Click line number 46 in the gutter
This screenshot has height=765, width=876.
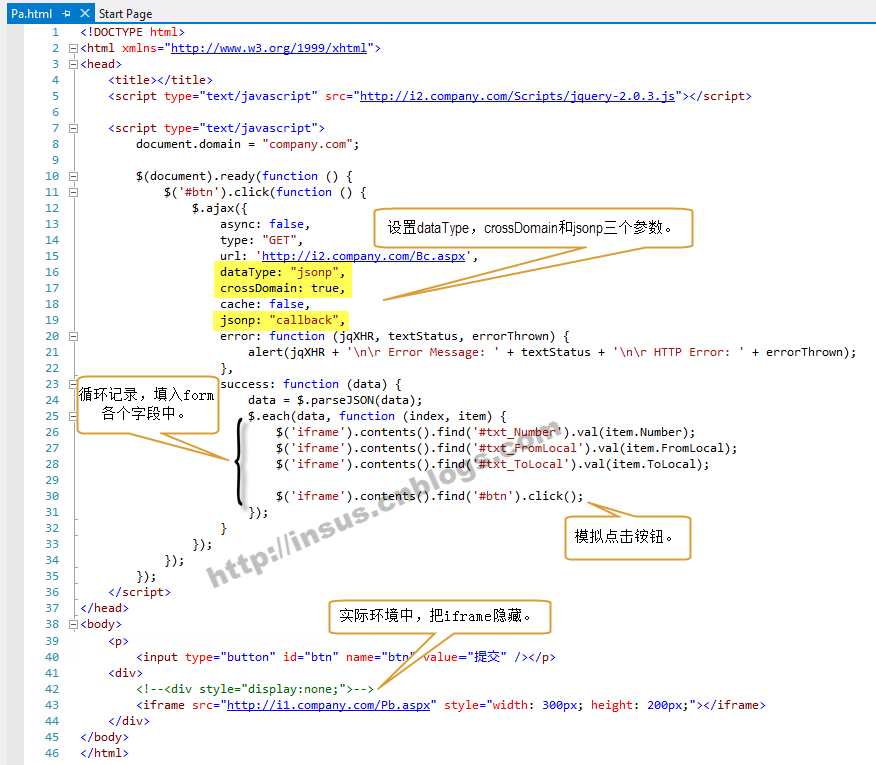[52, 753]
